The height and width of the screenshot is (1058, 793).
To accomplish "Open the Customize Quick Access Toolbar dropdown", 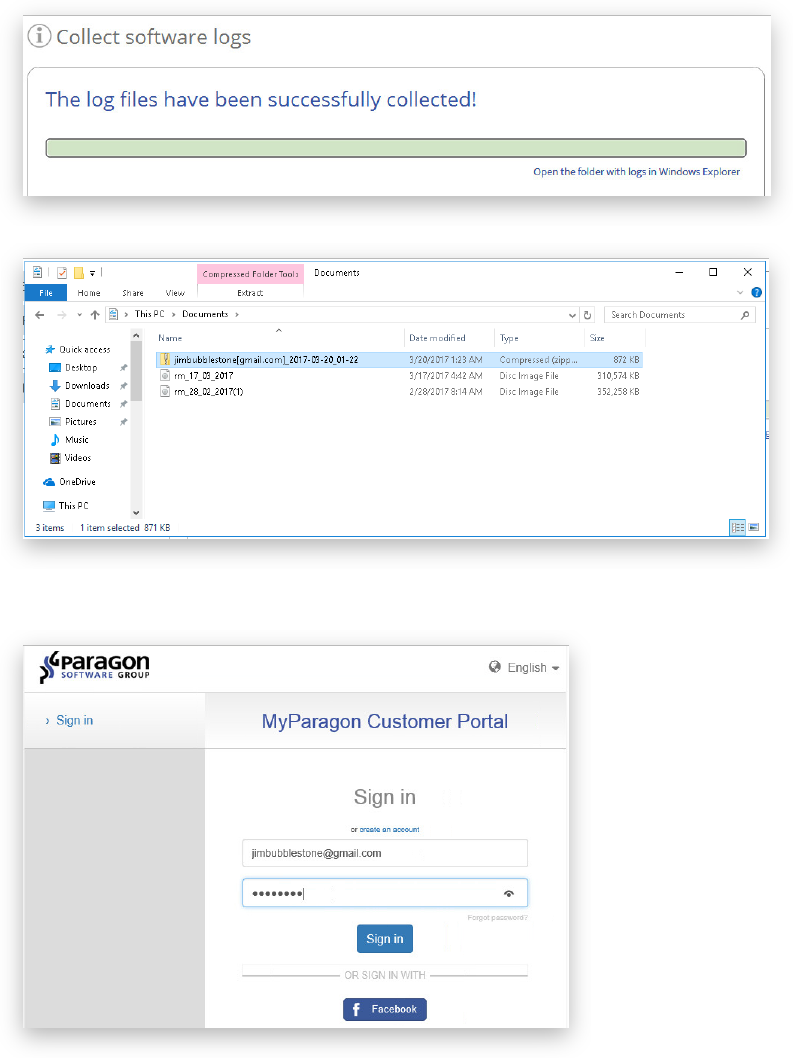I will (x=92, y=273).
